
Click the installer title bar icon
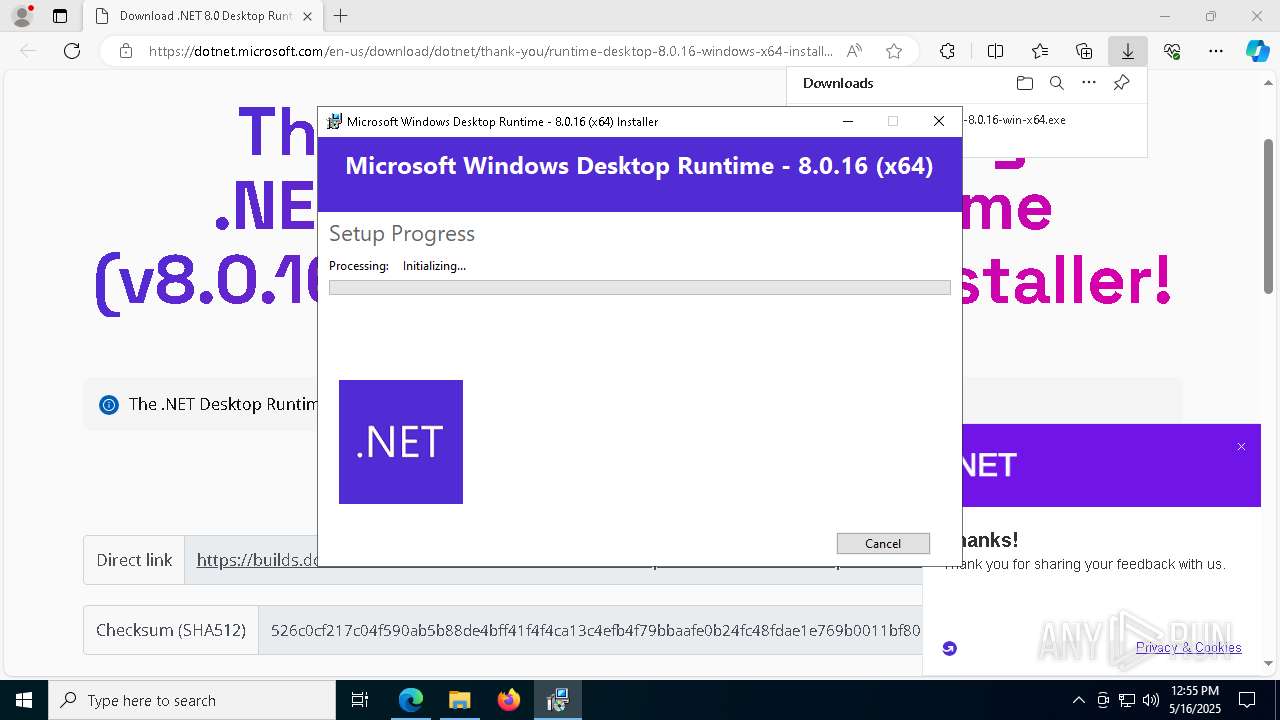click(x=335, y=121)
